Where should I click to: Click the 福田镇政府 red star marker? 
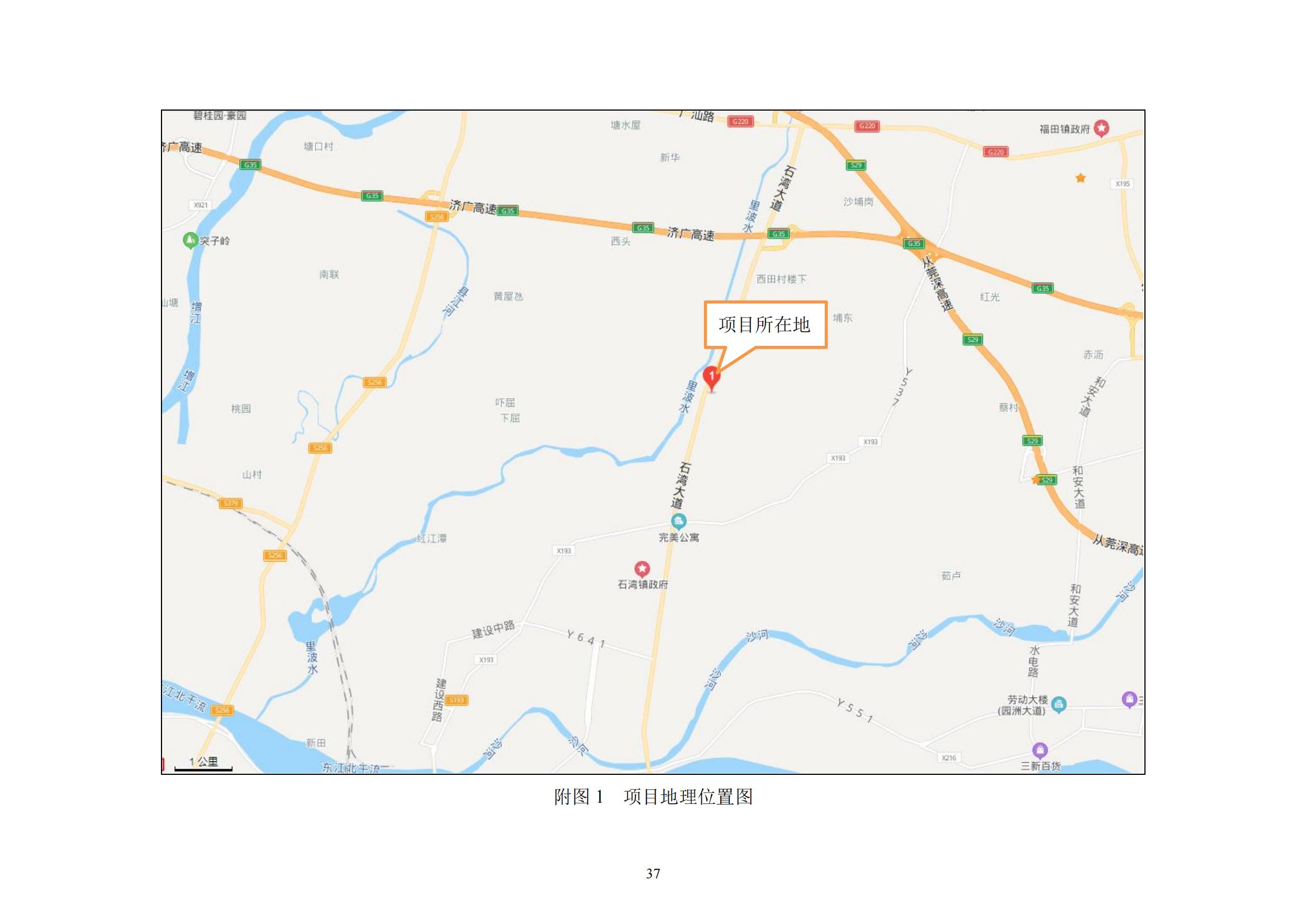coord(1101,128)
